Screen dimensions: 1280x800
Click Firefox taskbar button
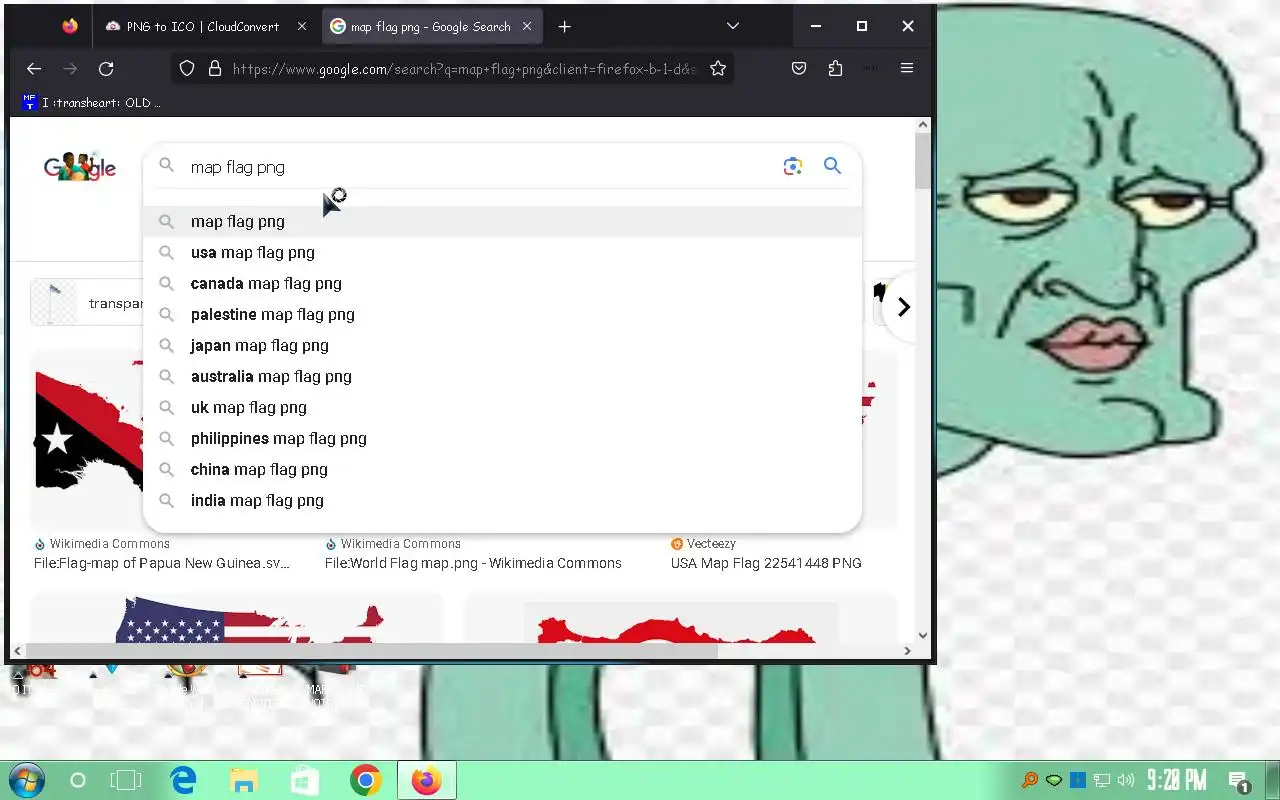tap(427, 780)
